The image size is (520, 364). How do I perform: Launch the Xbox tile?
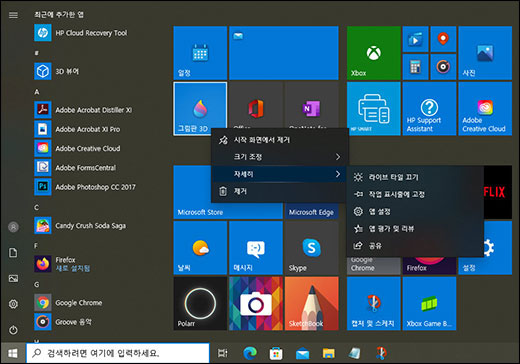[x=374, y=53]
